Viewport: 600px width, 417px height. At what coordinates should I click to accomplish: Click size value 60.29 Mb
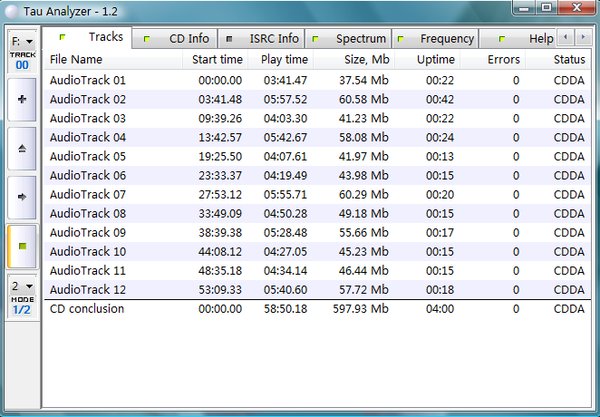[364, 195]
